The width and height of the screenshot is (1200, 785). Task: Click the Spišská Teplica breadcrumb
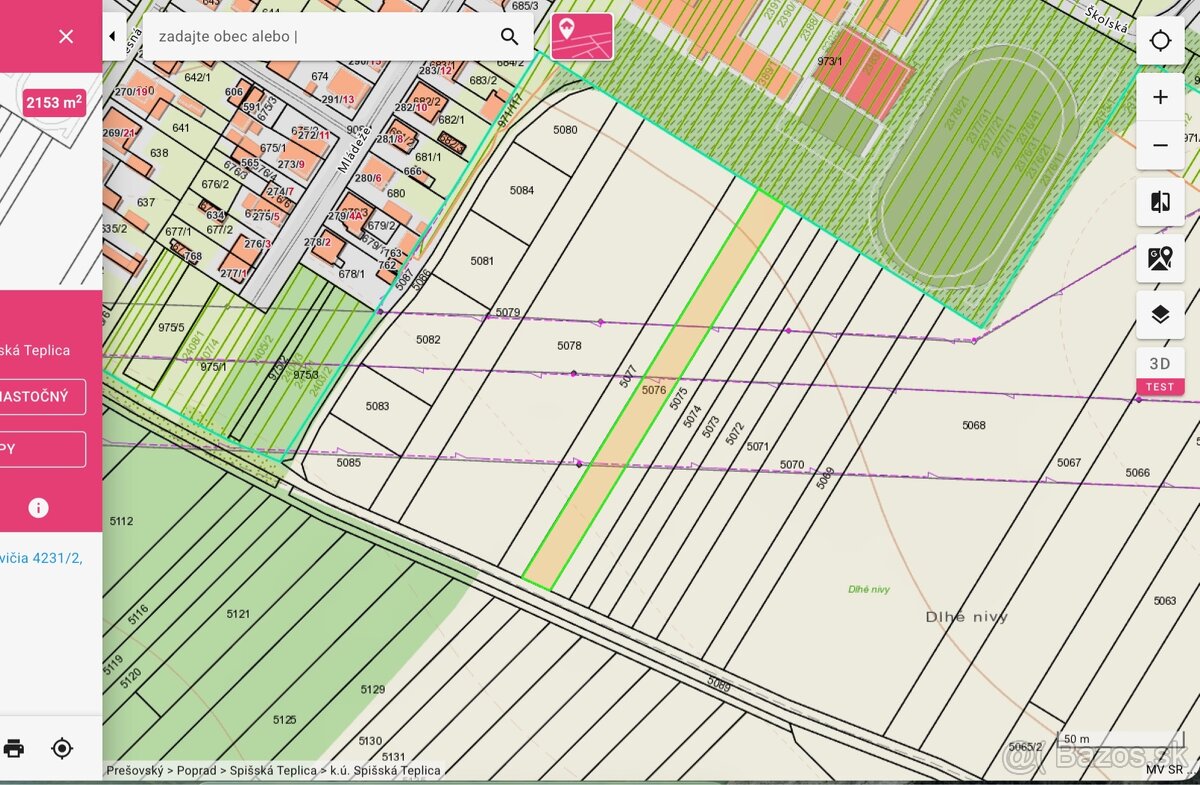point(272,770)
